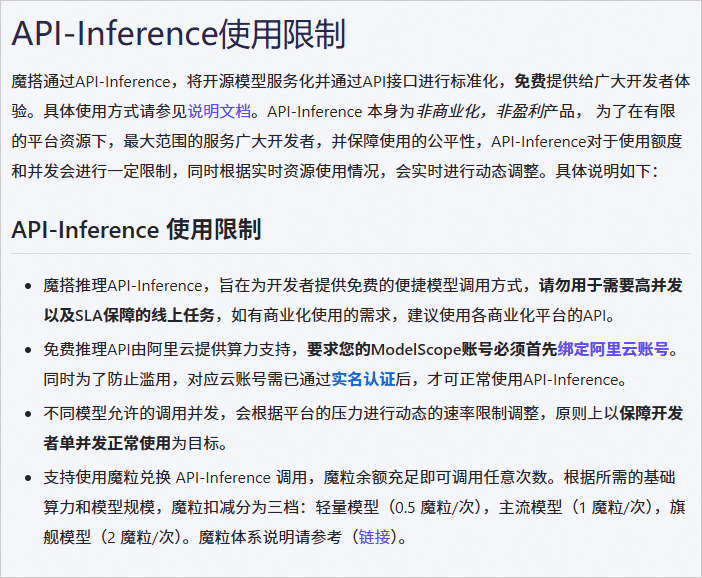702x578 pixels.
Task: Select the page title API-Inference使用限制
Action: (x=179, y=34)
